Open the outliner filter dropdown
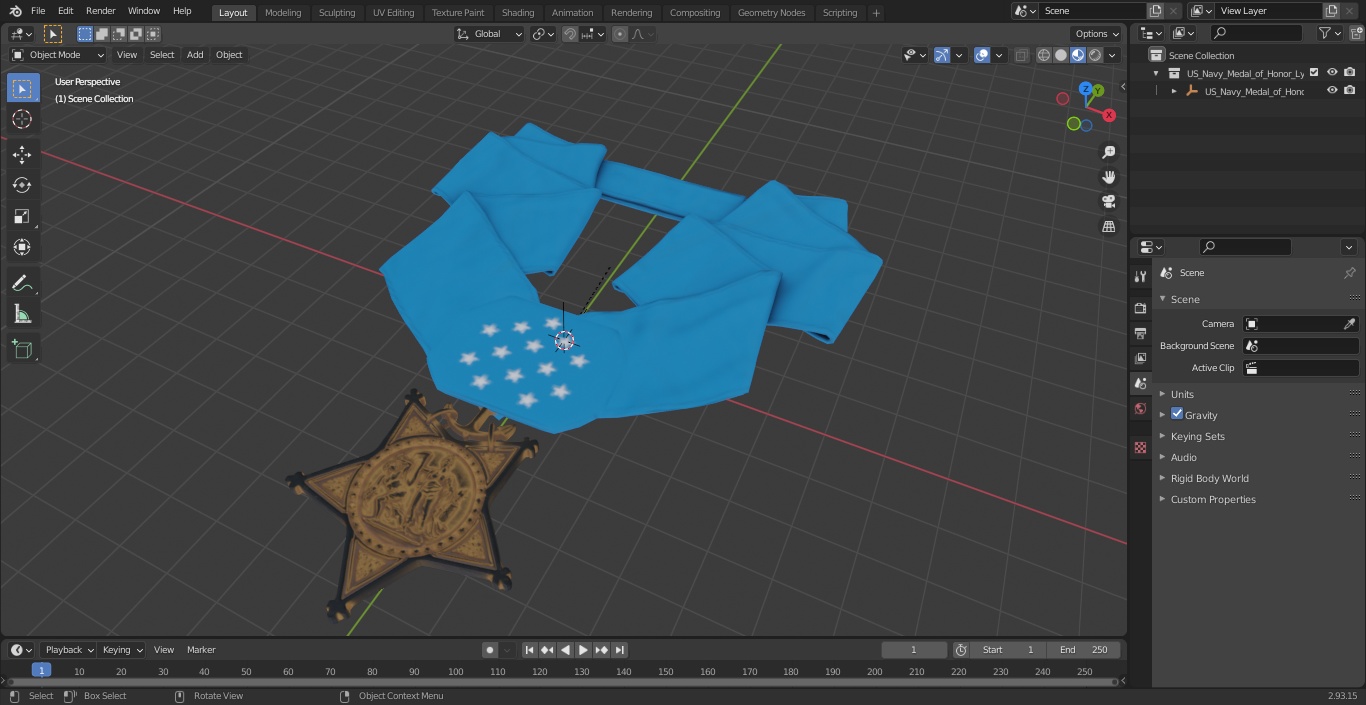1366x705 pixels. (1330, 33)
